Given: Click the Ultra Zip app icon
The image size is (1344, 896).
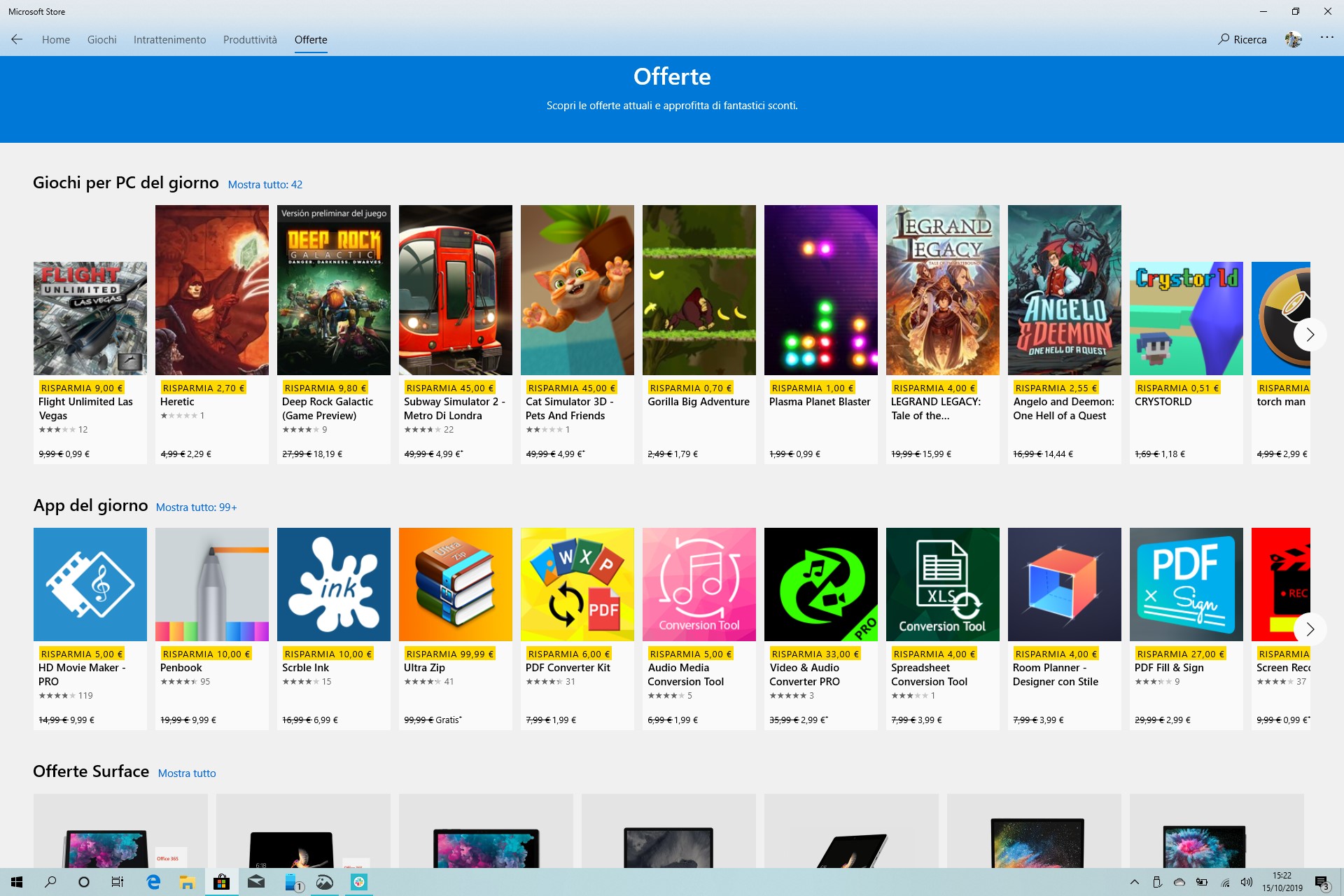Looking at the screenshot, I should [455, 584].
